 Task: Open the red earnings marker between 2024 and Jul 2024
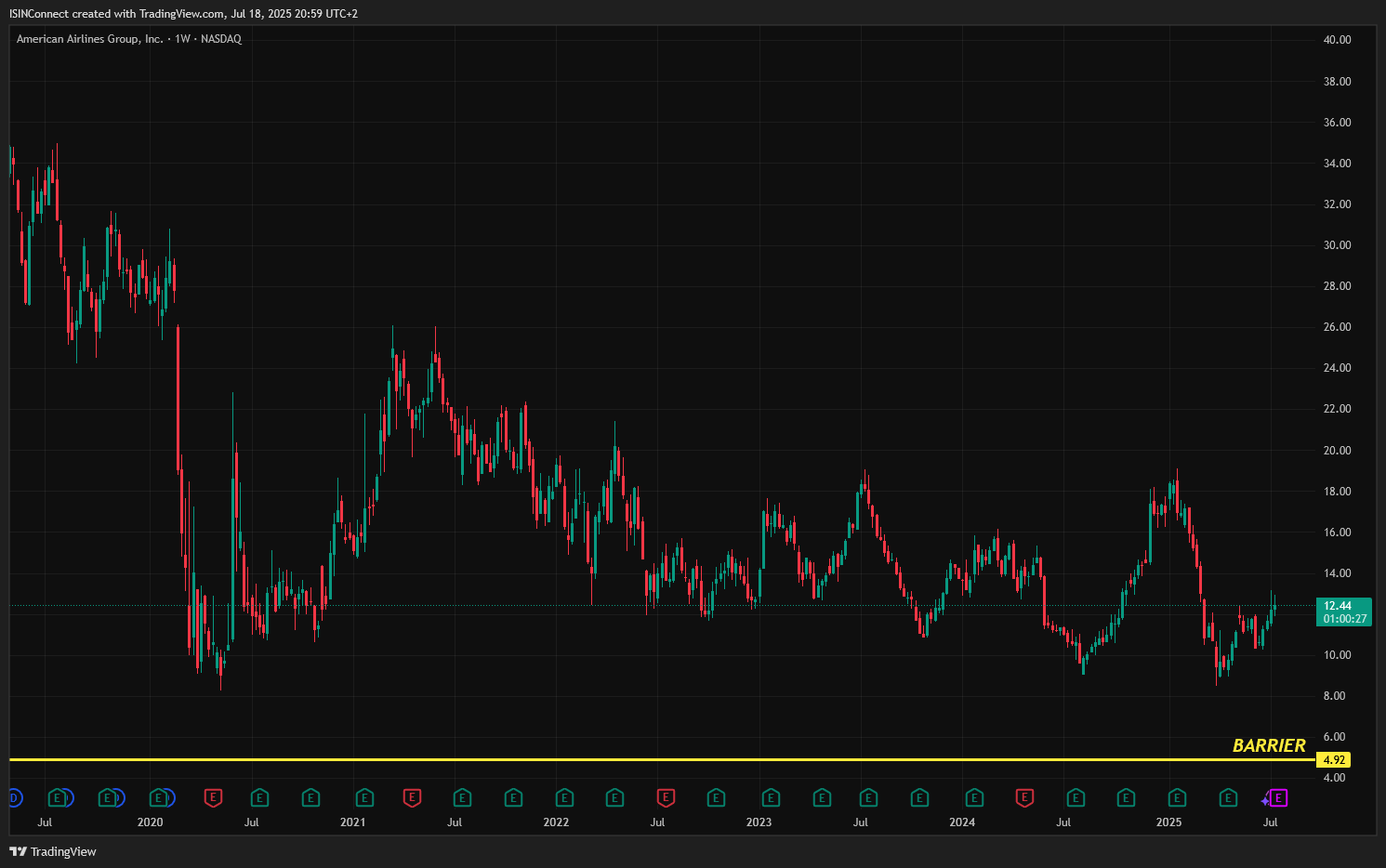point(1024,797)
